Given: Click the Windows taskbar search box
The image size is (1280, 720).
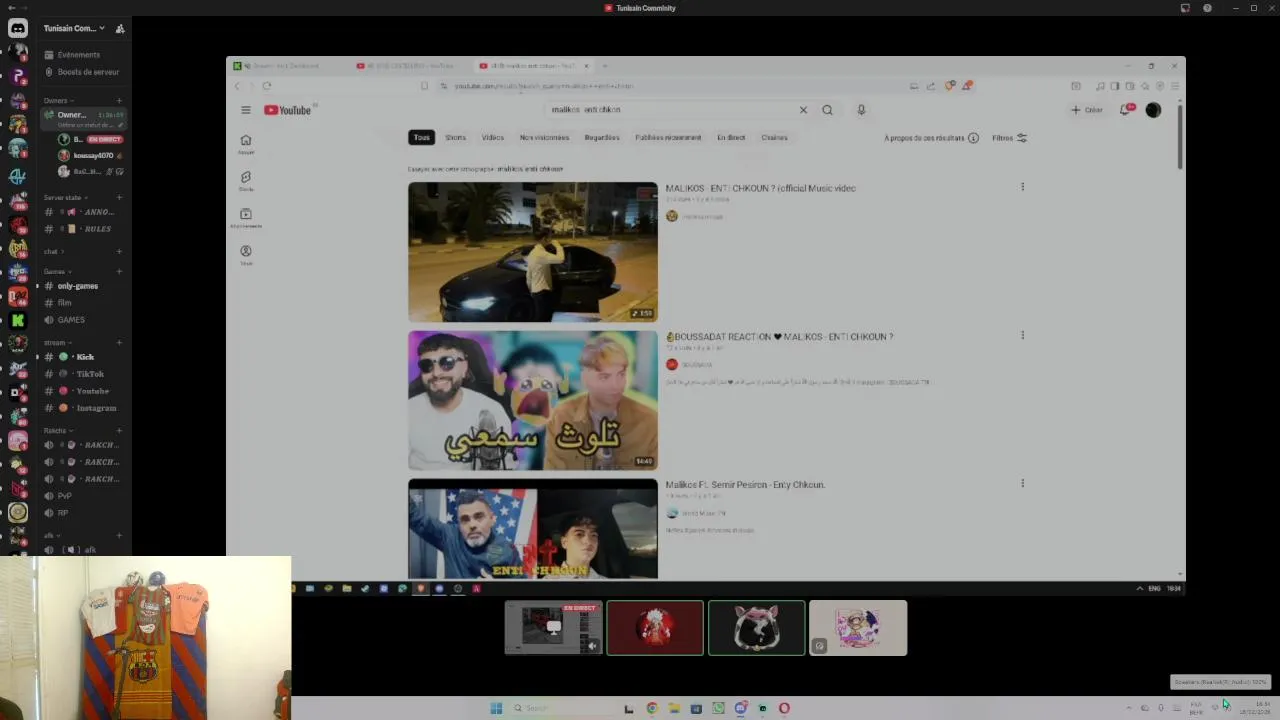Looking at the screenshot, I should pos(560,708).
